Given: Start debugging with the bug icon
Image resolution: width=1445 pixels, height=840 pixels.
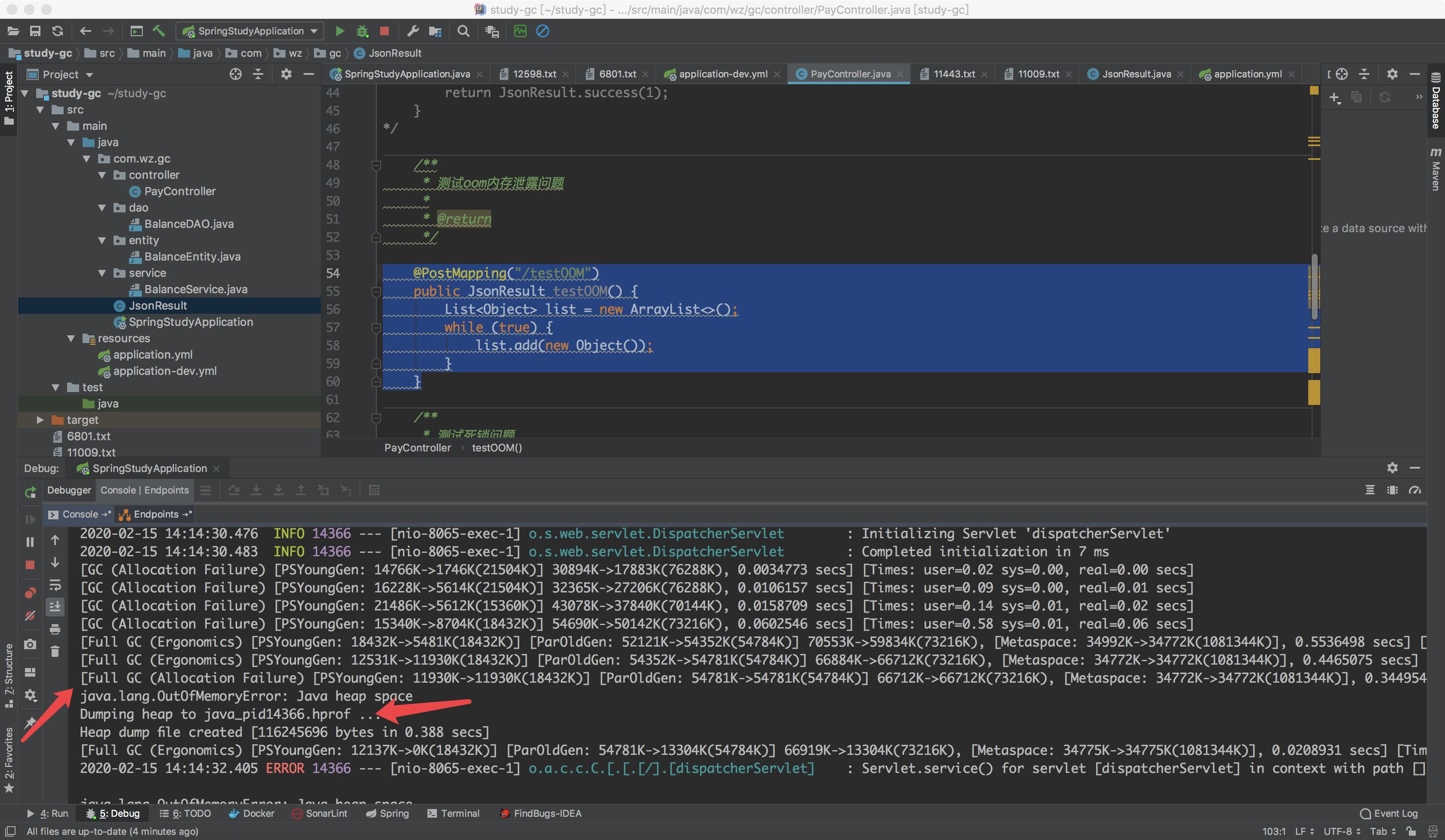Looking at the screenshot, I should click(362, 31).
